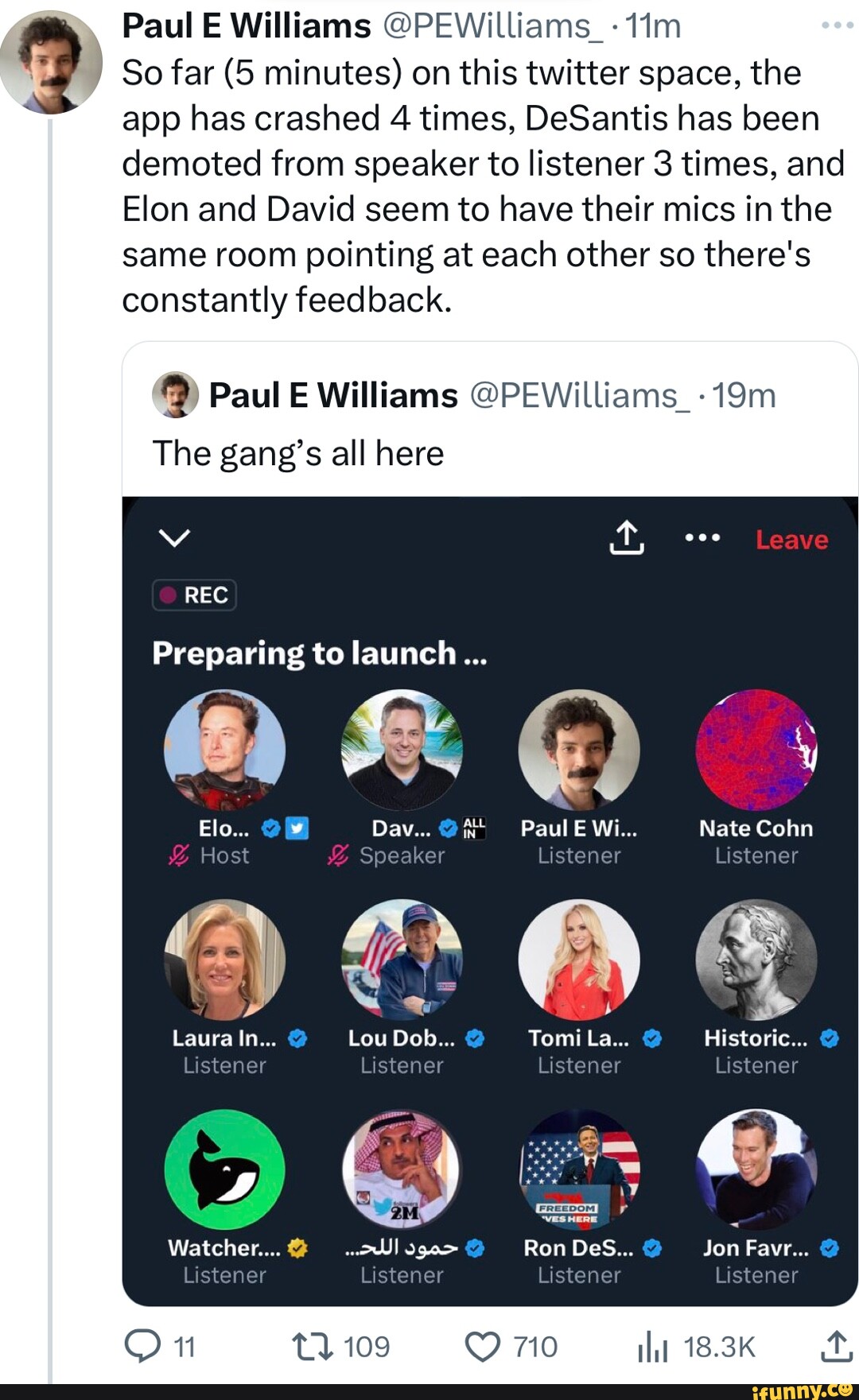Image resolution: width=859 pixels, height=1400 pixels.
Task: Tap the Space share icon beside Leave
Action: tap(627, 538)
